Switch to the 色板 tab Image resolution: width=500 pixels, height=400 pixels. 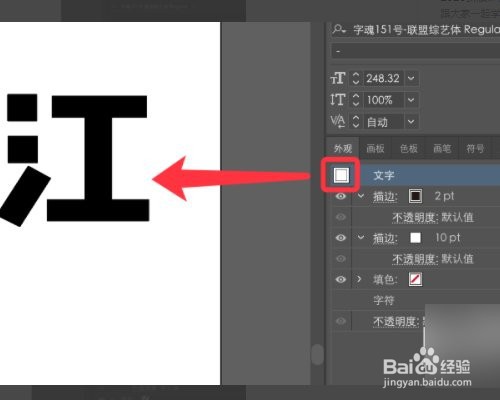point(409,148)
